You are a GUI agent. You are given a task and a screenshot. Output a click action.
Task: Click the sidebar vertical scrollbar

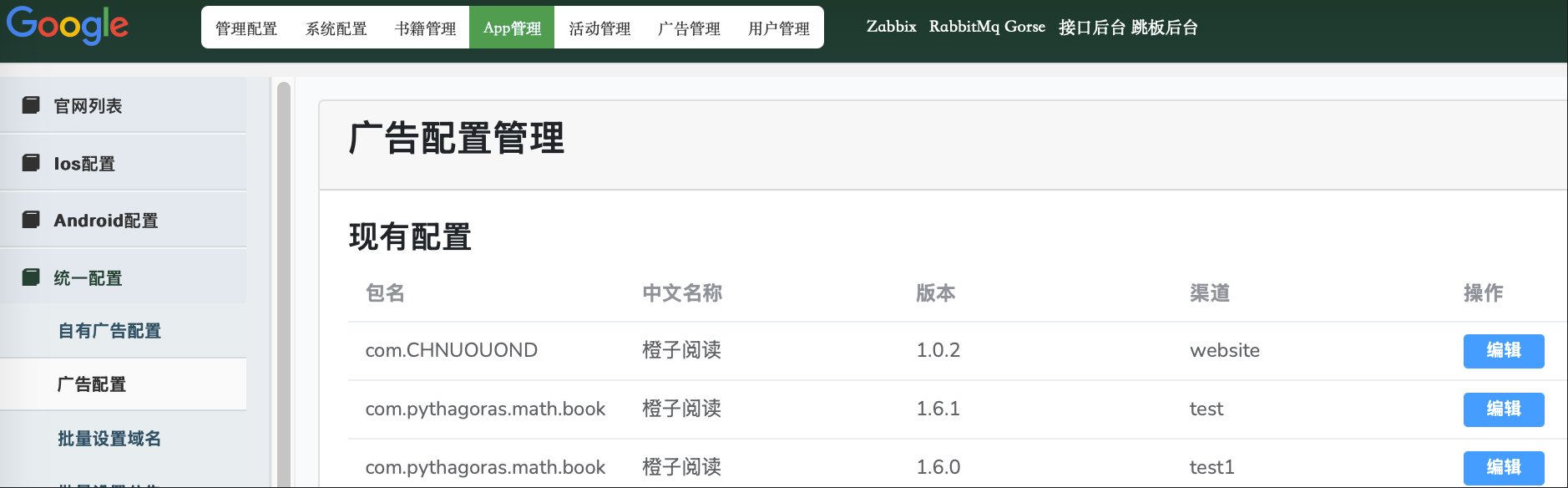pyautogui.click(x=284, y=284)
